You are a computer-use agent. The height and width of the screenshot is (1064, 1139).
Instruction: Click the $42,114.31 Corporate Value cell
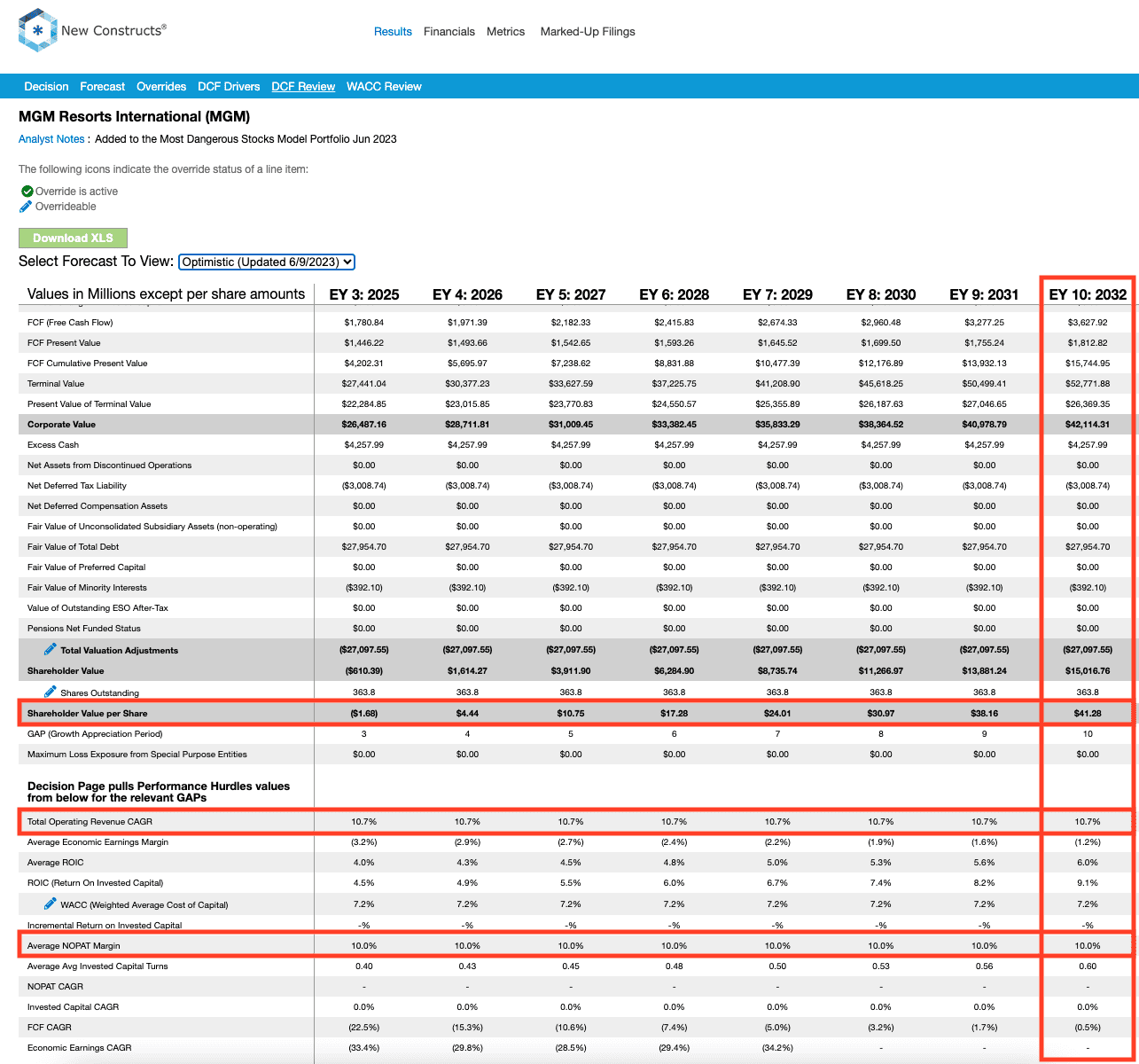[x=1088, y=424]
